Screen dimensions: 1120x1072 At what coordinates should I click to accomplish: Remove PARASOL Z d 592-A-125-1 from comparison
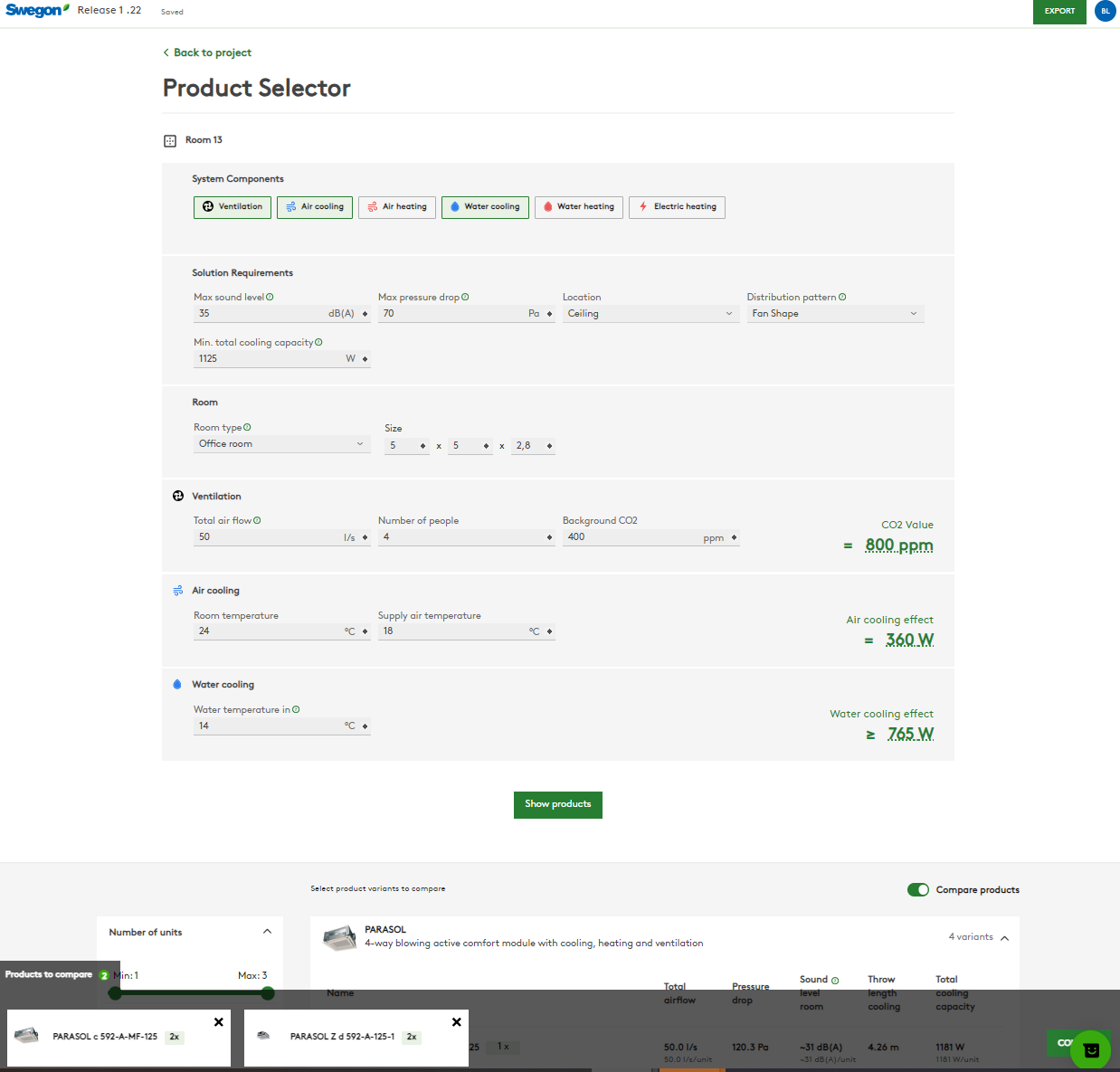click(x=456, y=1022)
